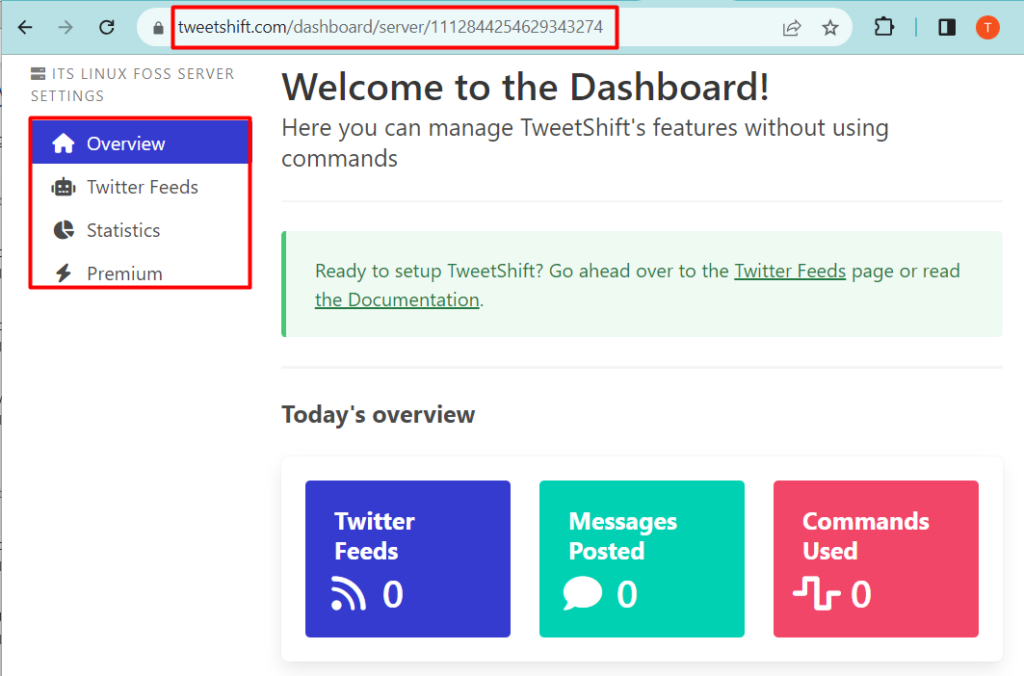Screen dimensions: 1024x676
Task: Click the robot icon for Twitter Feeds
Action: [63, 187]
